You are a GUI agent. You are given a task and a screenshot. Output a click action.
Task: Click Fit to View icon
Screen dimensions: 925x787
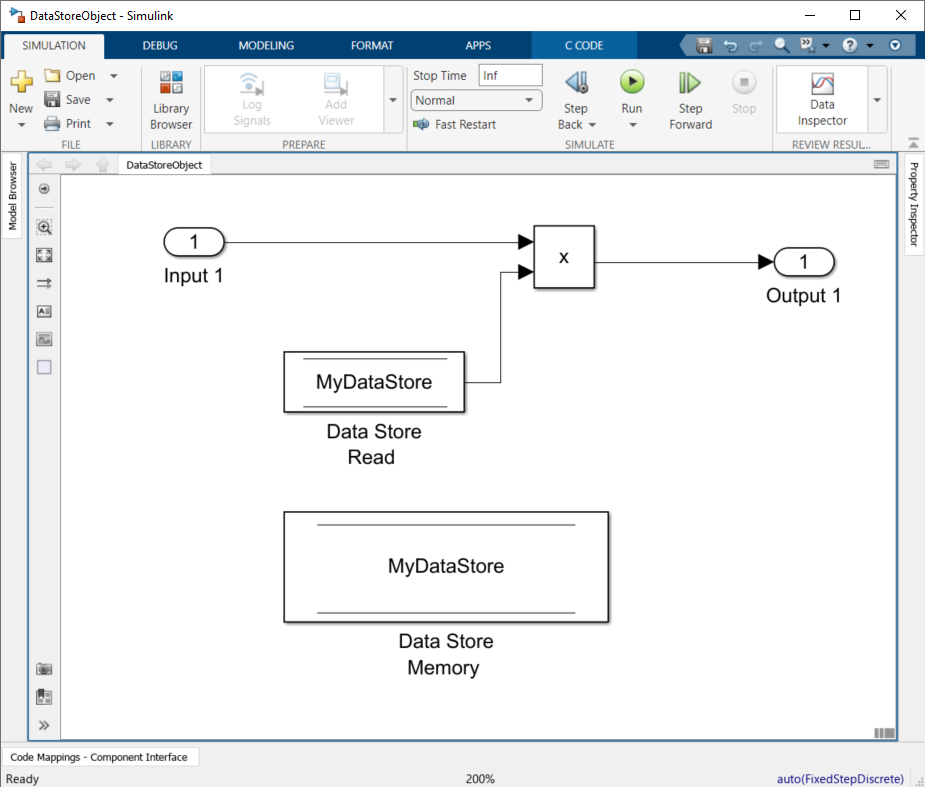44,255
